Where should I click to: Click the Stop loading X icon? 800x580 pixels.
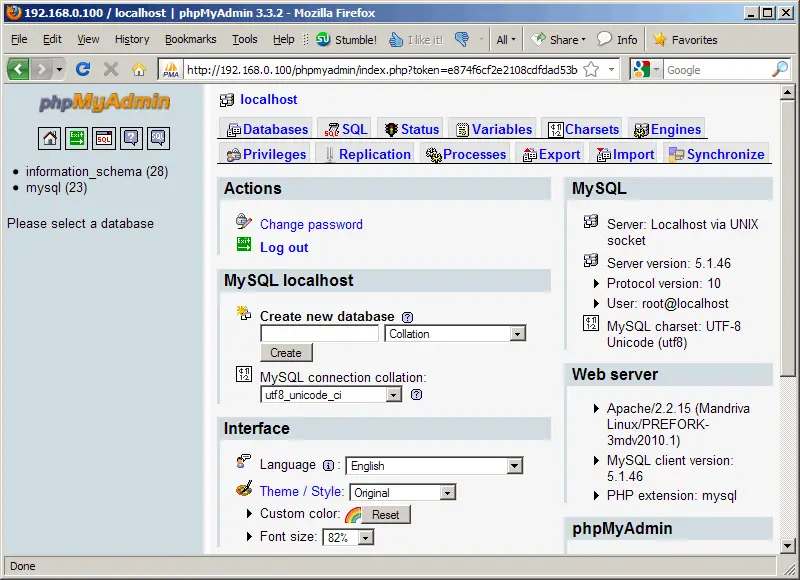click(111, 69)
